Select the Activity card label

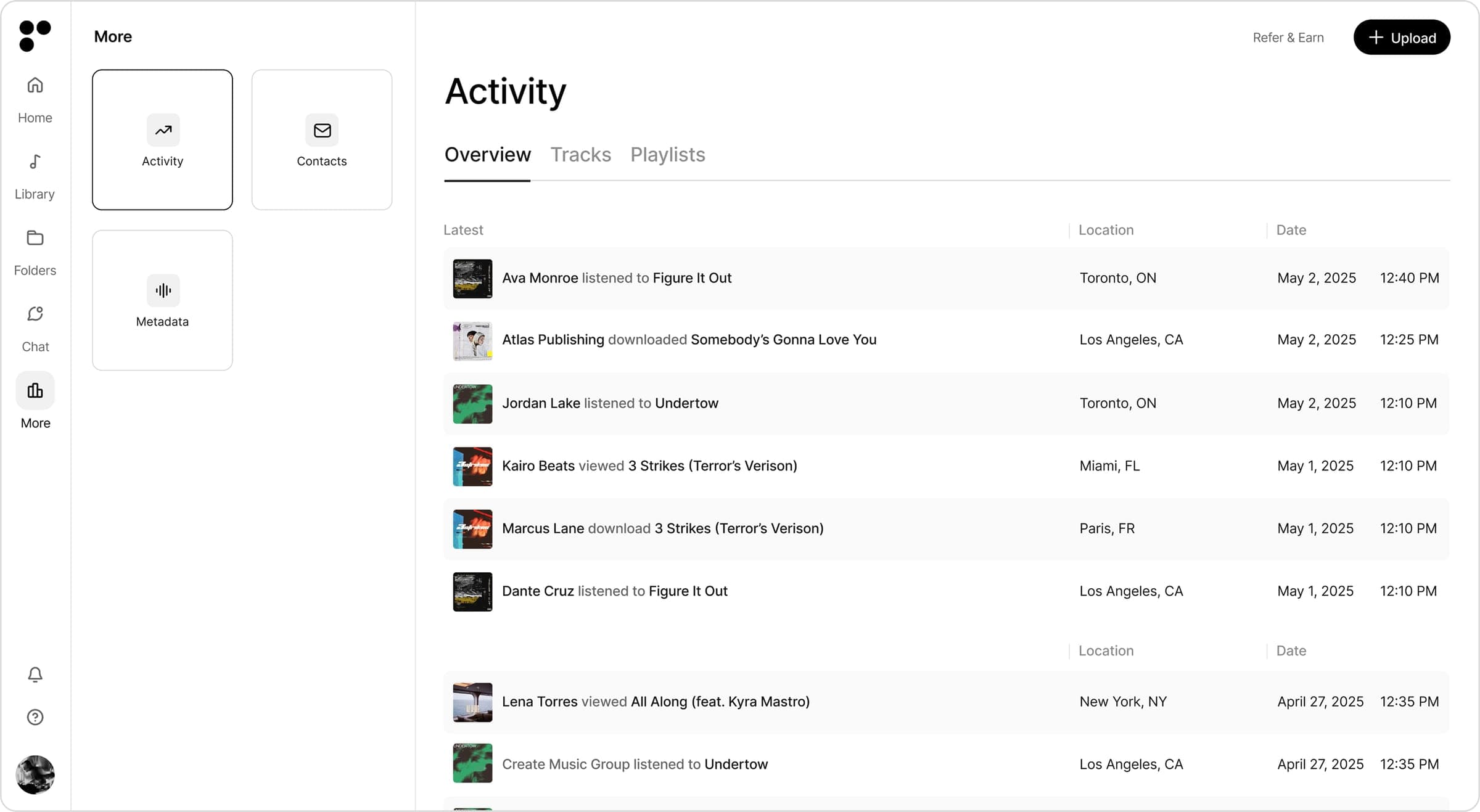coord(162,161)
